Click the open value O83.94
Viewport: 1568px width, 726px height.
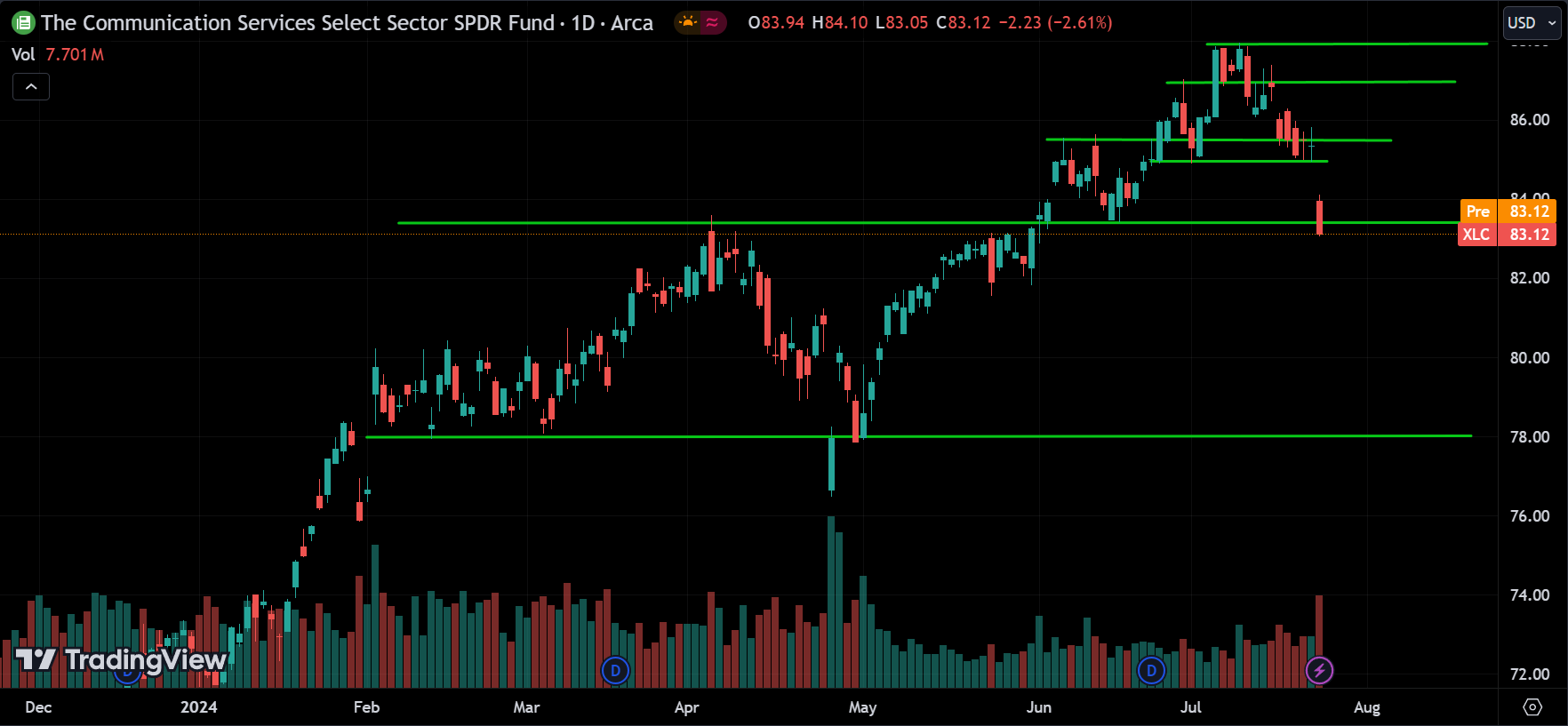776,23
